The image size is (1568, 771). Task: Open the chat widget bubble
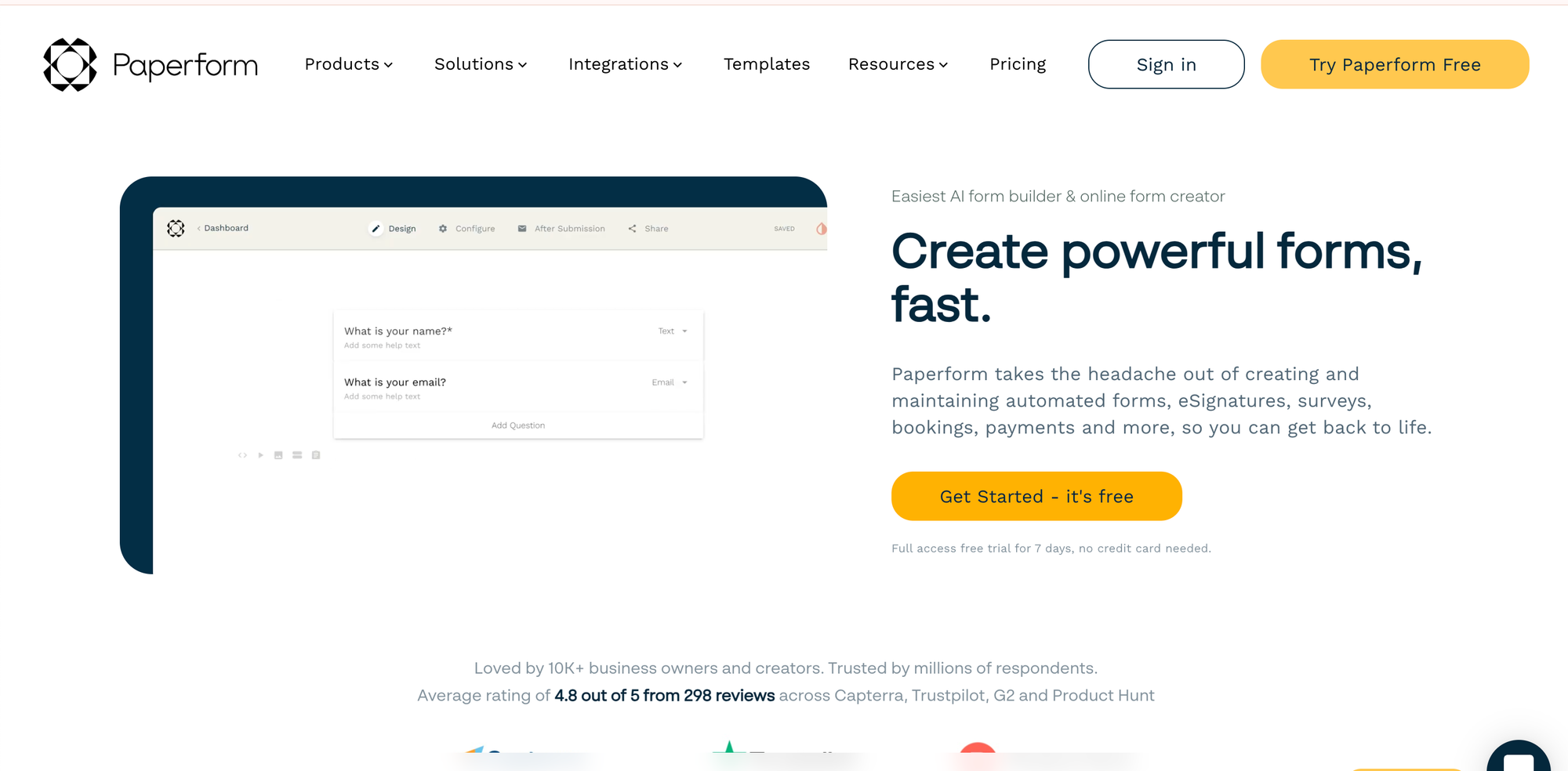click(x=1518, y=758)
